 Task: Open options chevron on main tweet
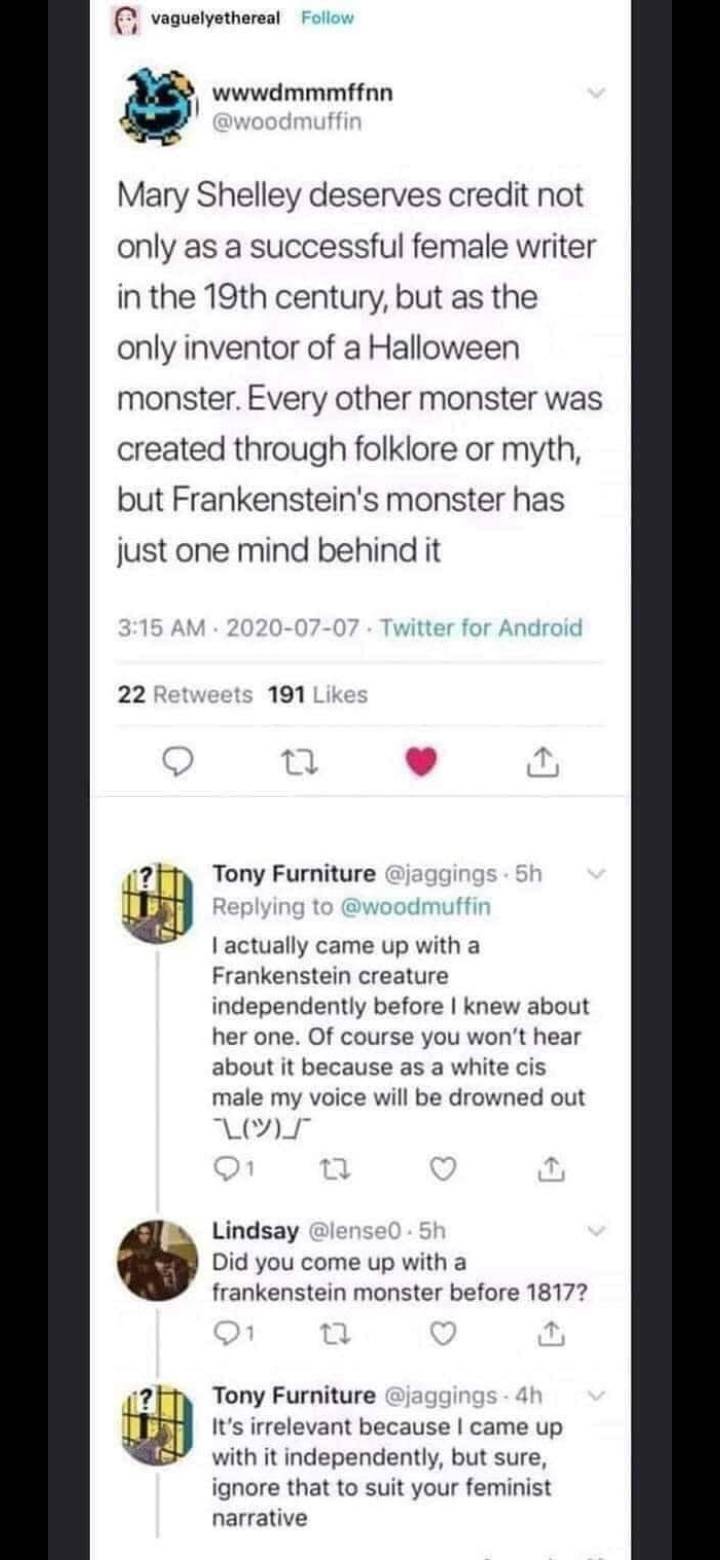point(596,93)
